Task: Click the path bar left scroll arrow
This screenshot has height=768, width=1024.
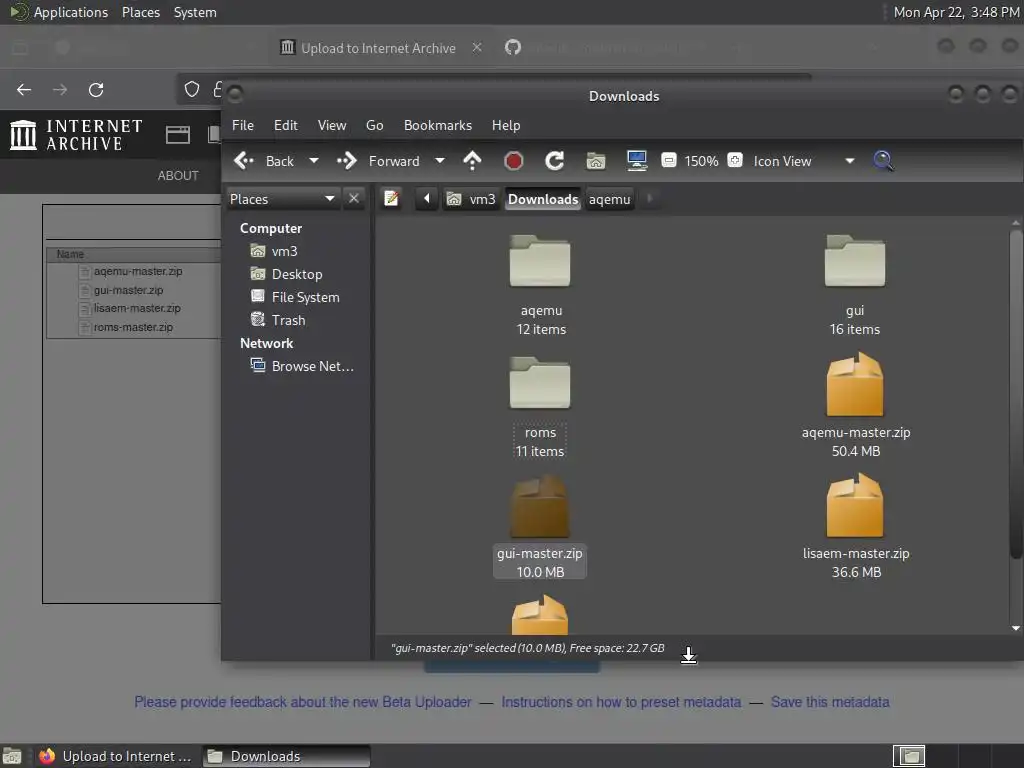Action: [426, 199]
